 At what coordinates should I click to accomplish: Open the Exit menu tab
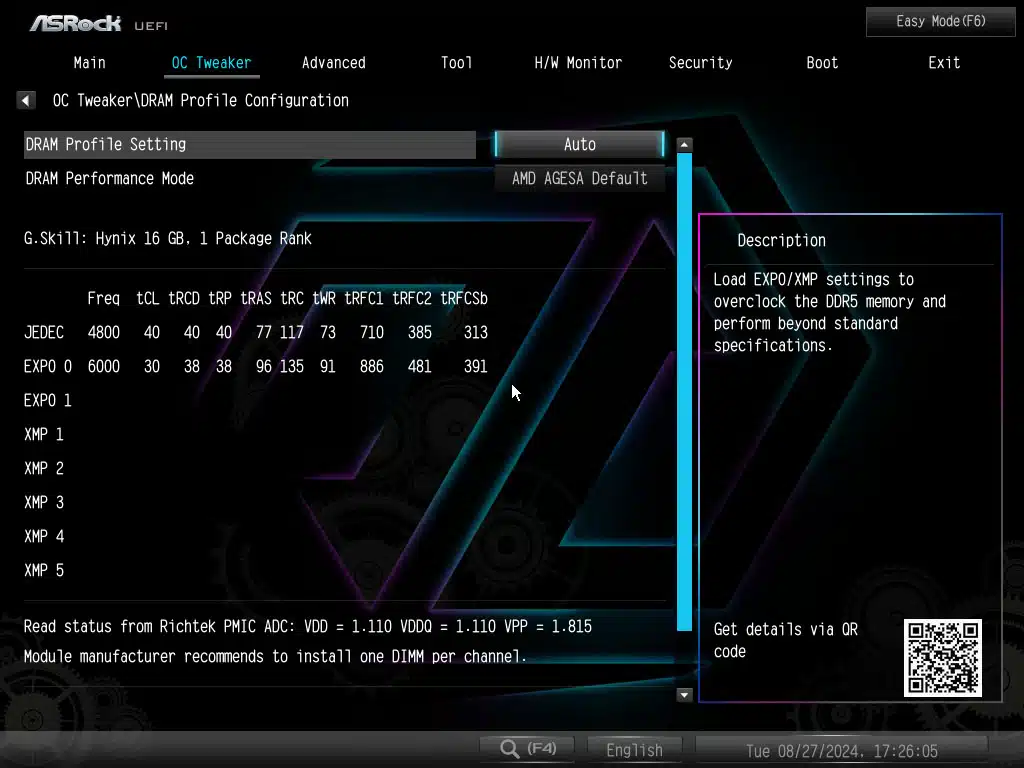pyautogui.click(x=944, y=62)
